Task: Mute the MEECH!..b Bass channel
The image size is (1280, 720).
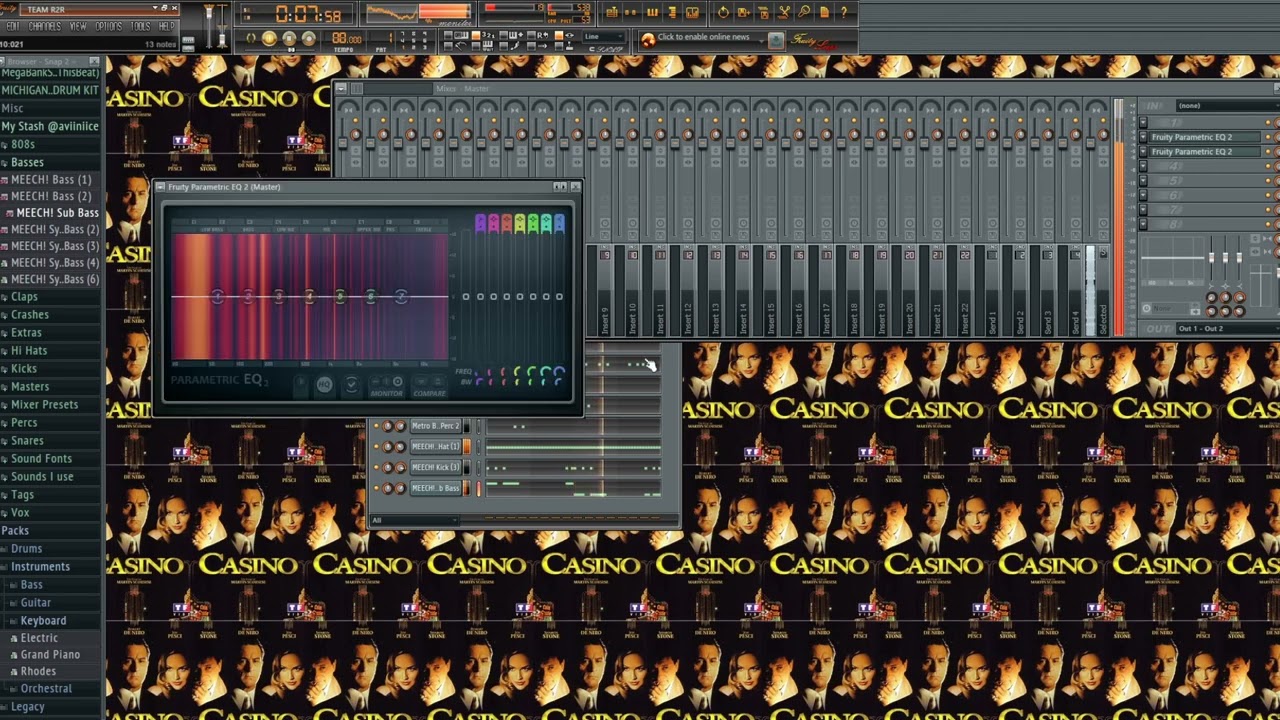Action: 377,488
